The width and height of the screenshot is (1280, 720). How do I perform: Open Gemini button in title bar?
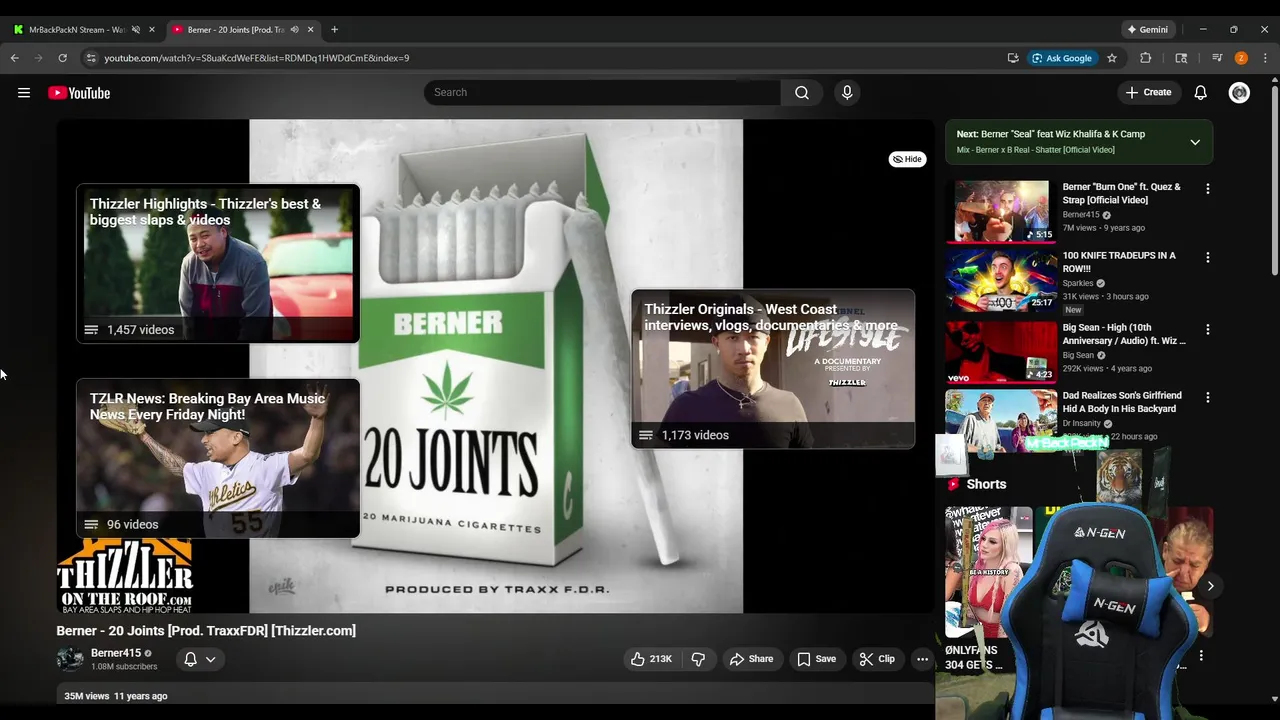tap(1147, 30)
